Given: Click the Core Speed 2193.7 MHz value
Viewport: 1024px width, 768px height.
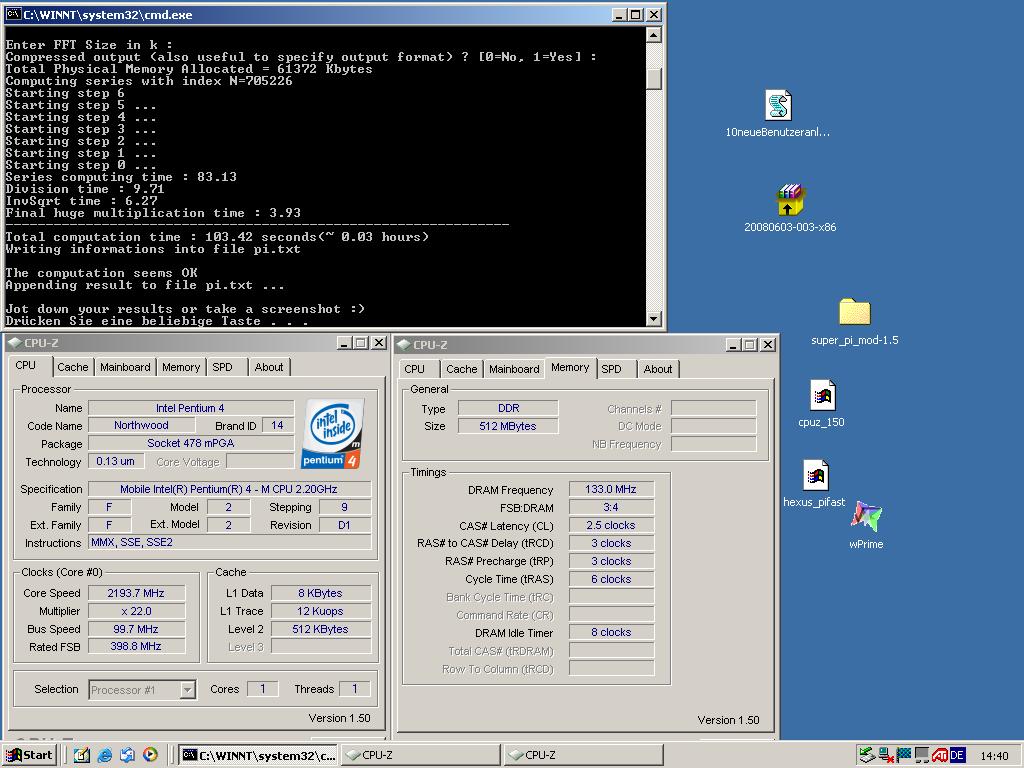Looking at the screenshot, I should click(136, 593).
